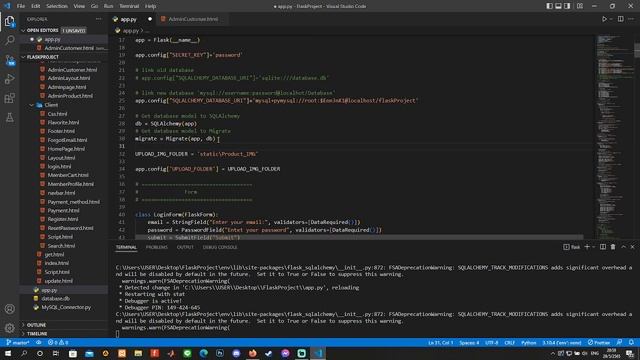The image size is (640, 360).
Task: Open notifications bell in status bar
Action: [x=631, y=342]
